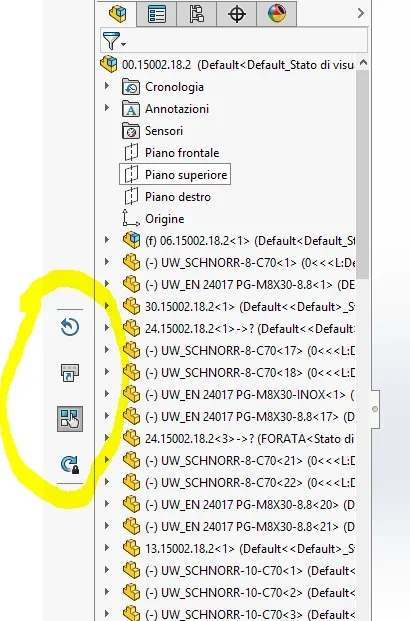The height and width of the screenshot is (621, 410).
Task: Click the blue undo arrow icon
Action: click(70, 327)
